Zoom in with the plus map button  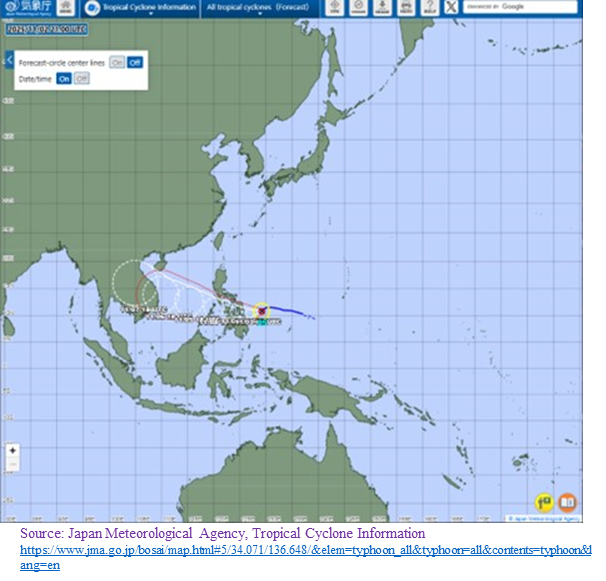13,451
